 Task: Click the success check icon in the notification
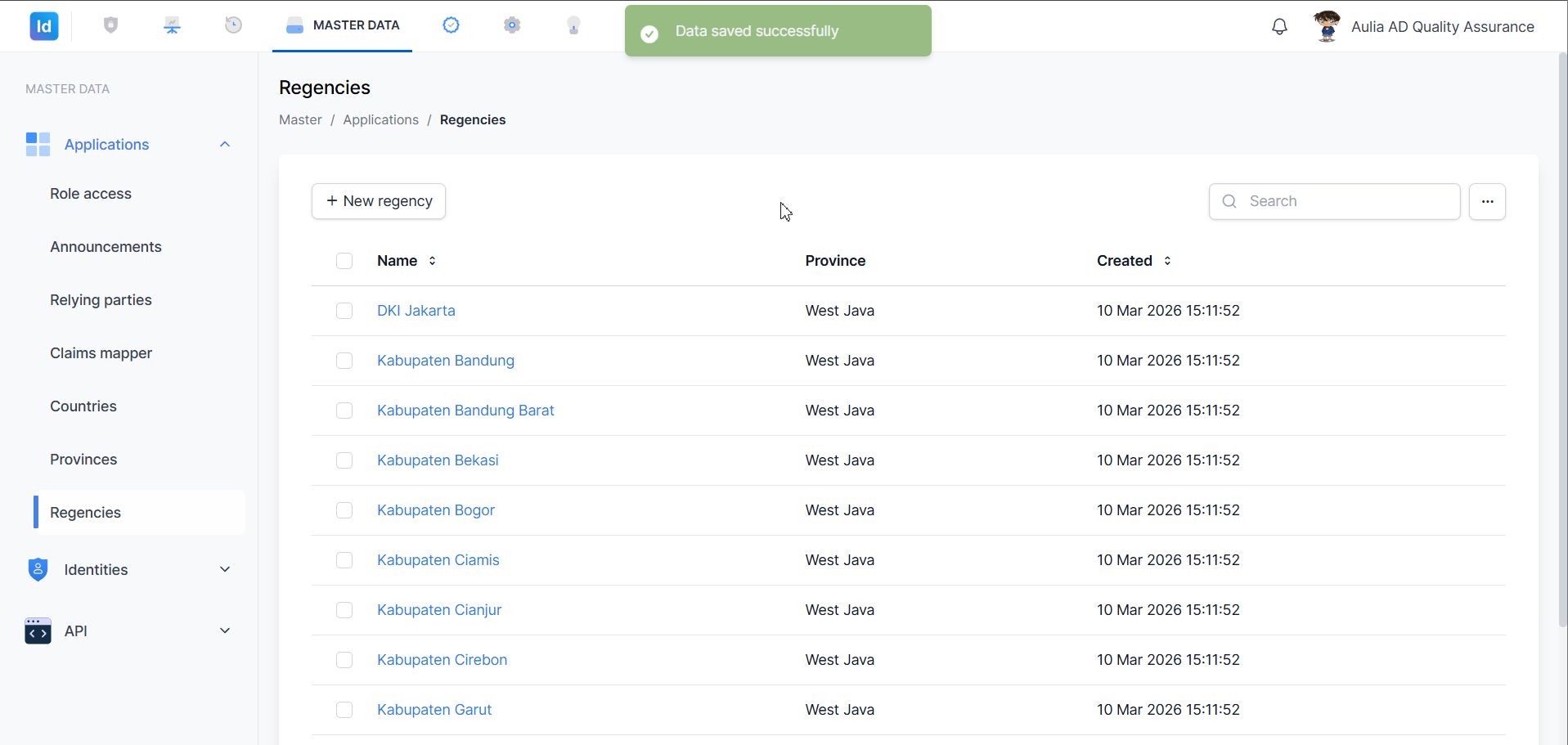[649, 34]
